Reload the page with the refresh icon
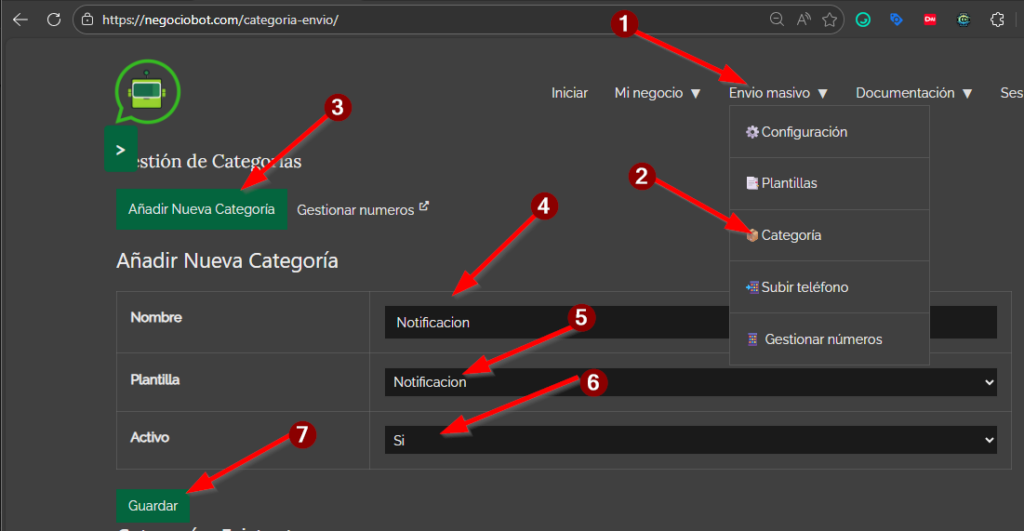 pos(54,19)
